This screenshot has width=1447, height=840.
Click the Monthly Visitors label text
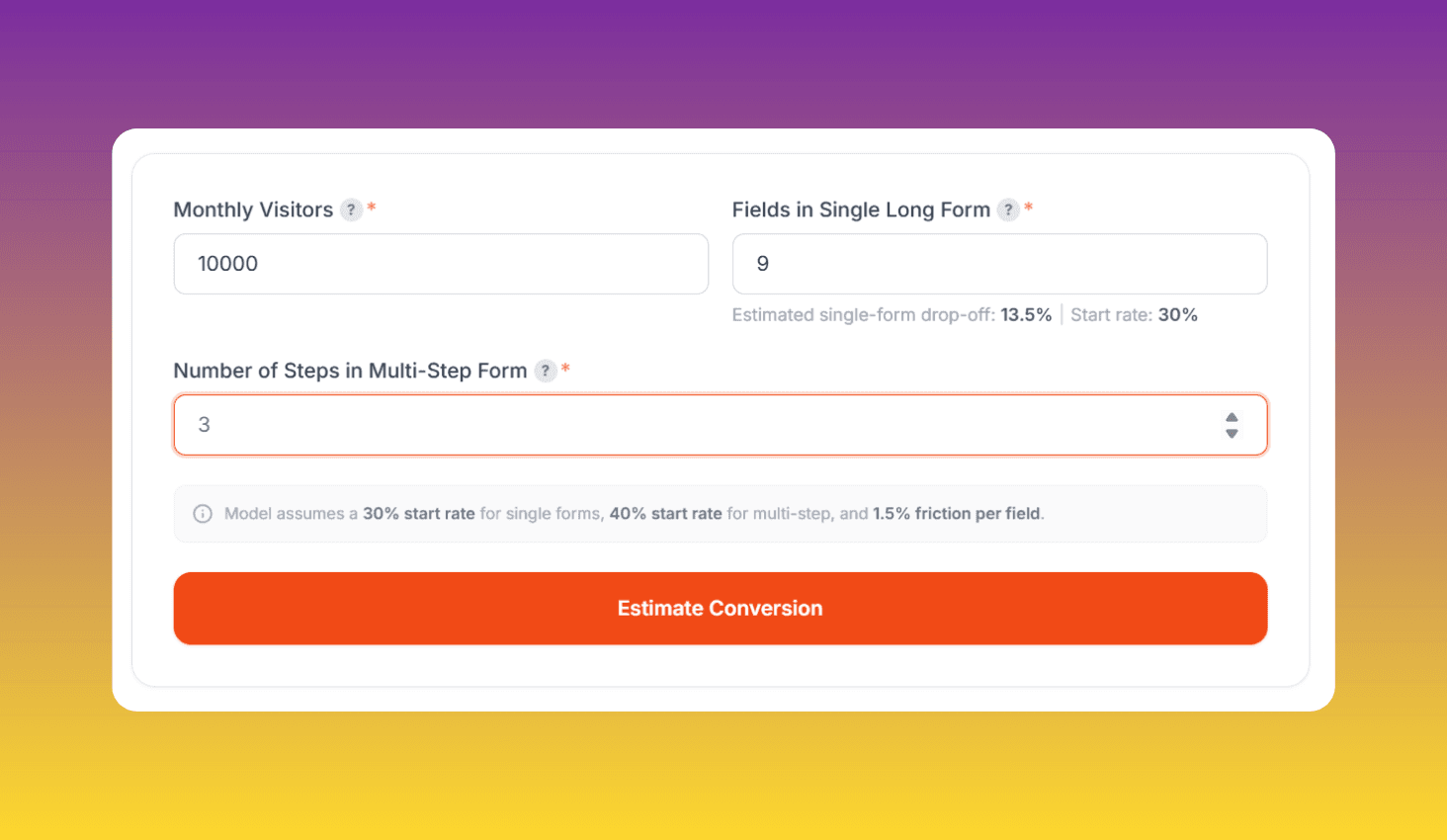pos(253,210)
